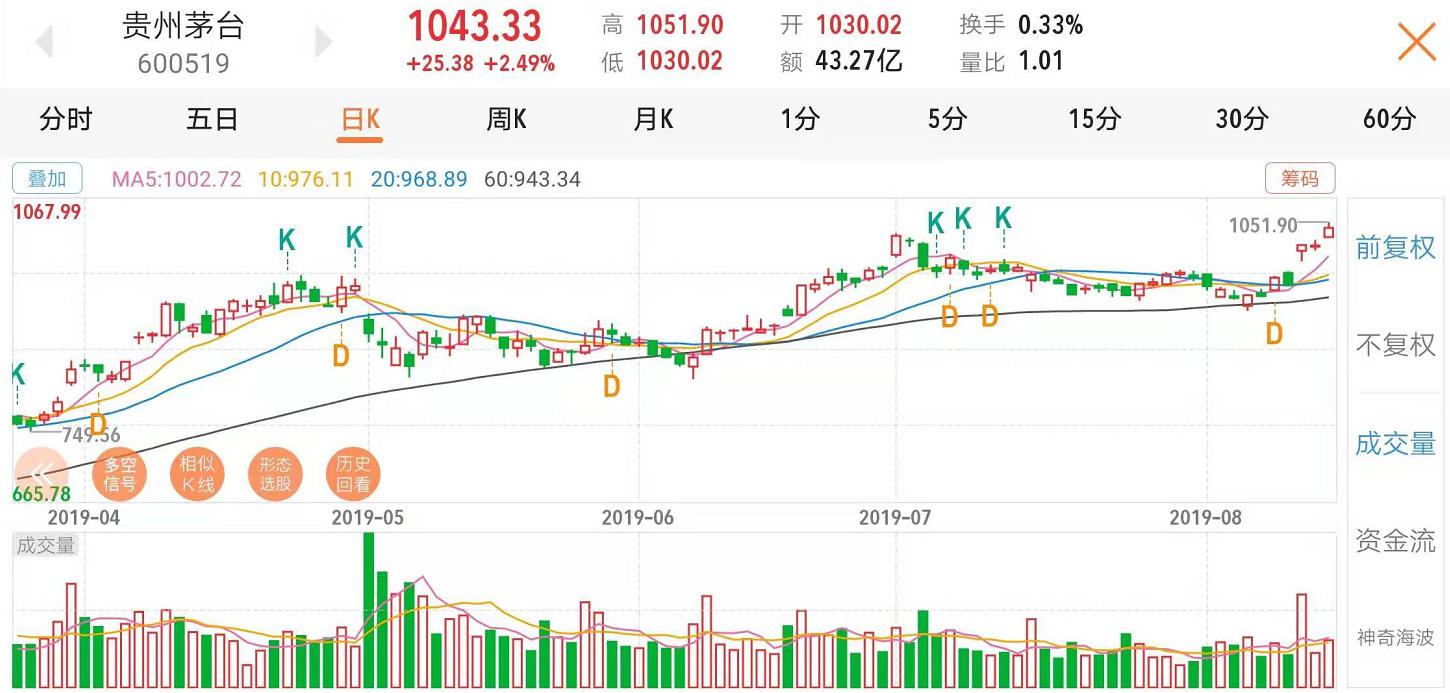Click the 1051.90 high price marker
This screenshot has width=1450, height=693.
[x=1262, y=225]
